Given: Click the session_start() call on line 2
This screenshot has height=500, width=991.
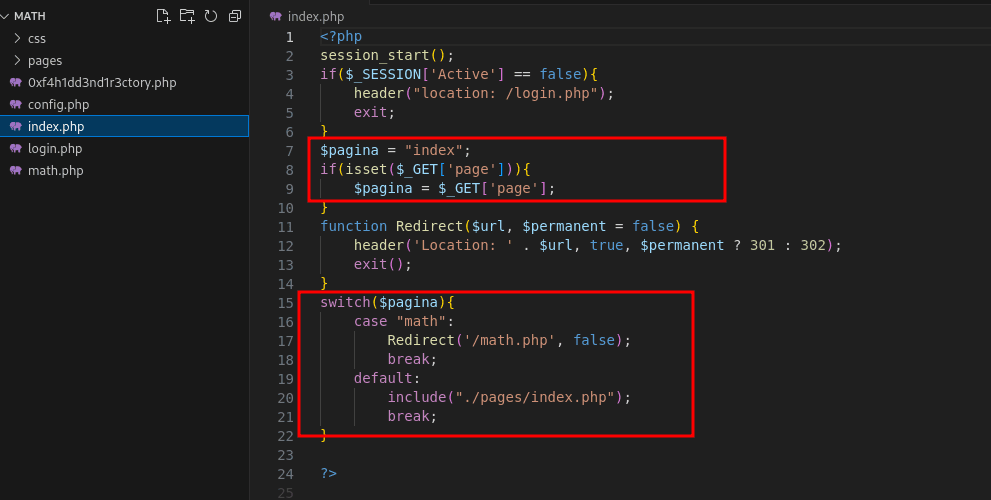Looking at the screenshot, I should (x=383, y=56).
